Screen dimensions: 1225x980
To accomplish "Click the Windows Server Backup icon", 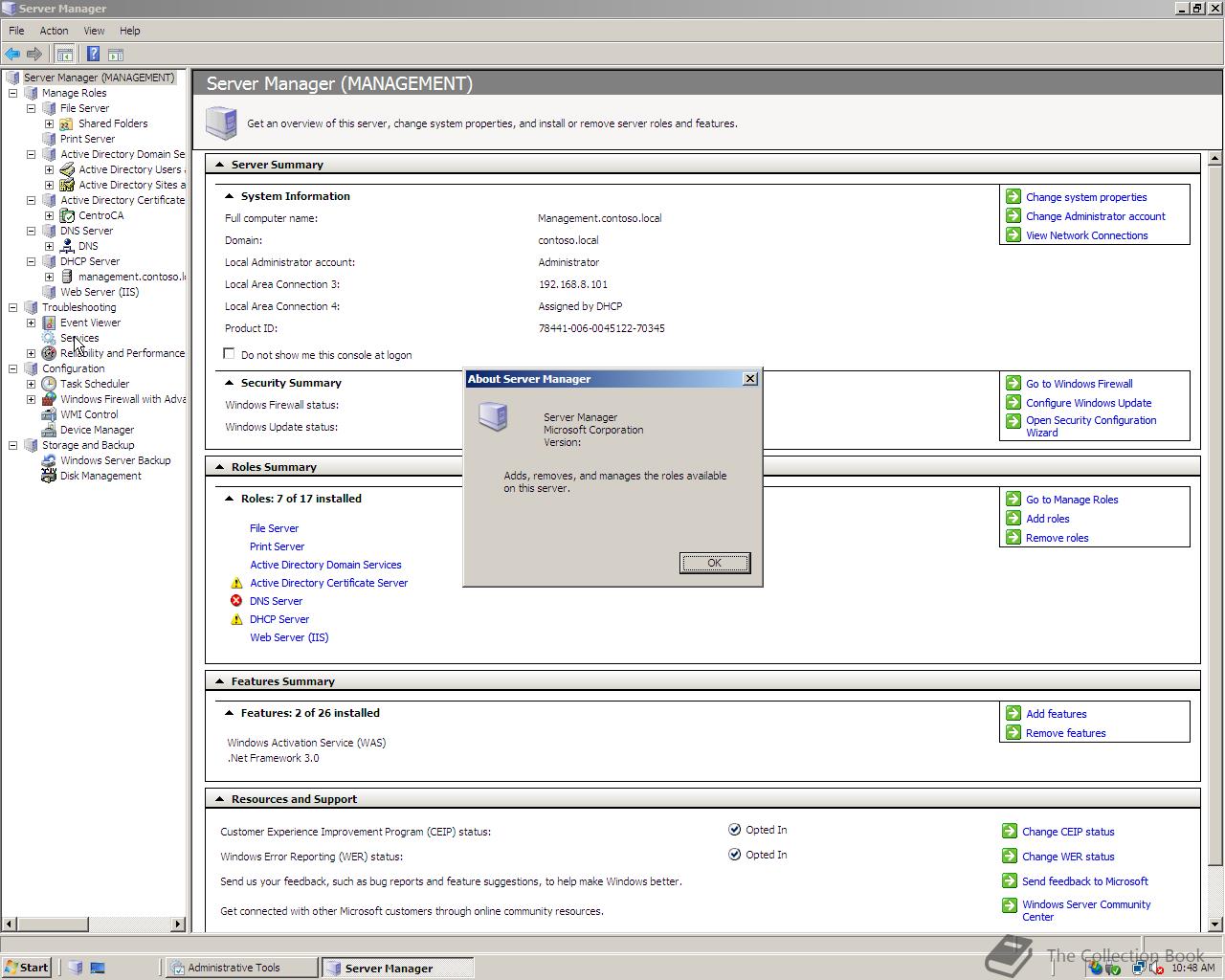I will click(x=49, y=460).
